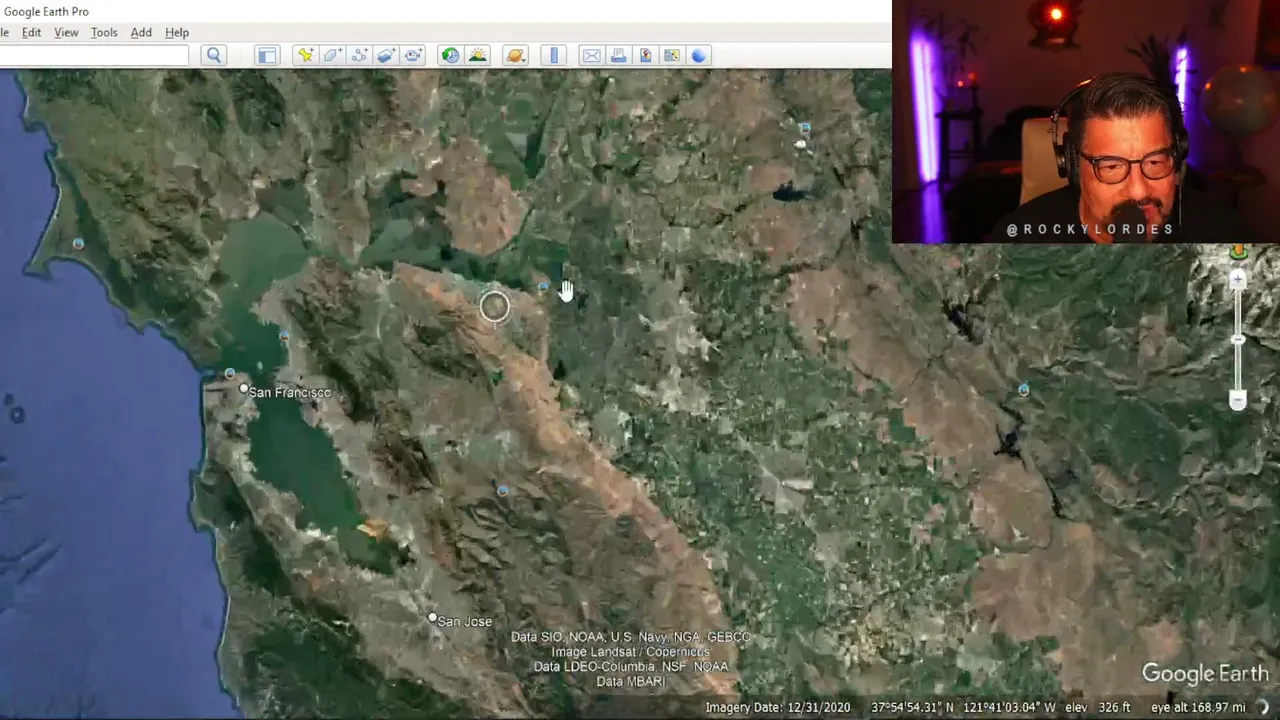Click the white circle target marker on map
Screen dimensions: 1280x720
click(494, 307)
